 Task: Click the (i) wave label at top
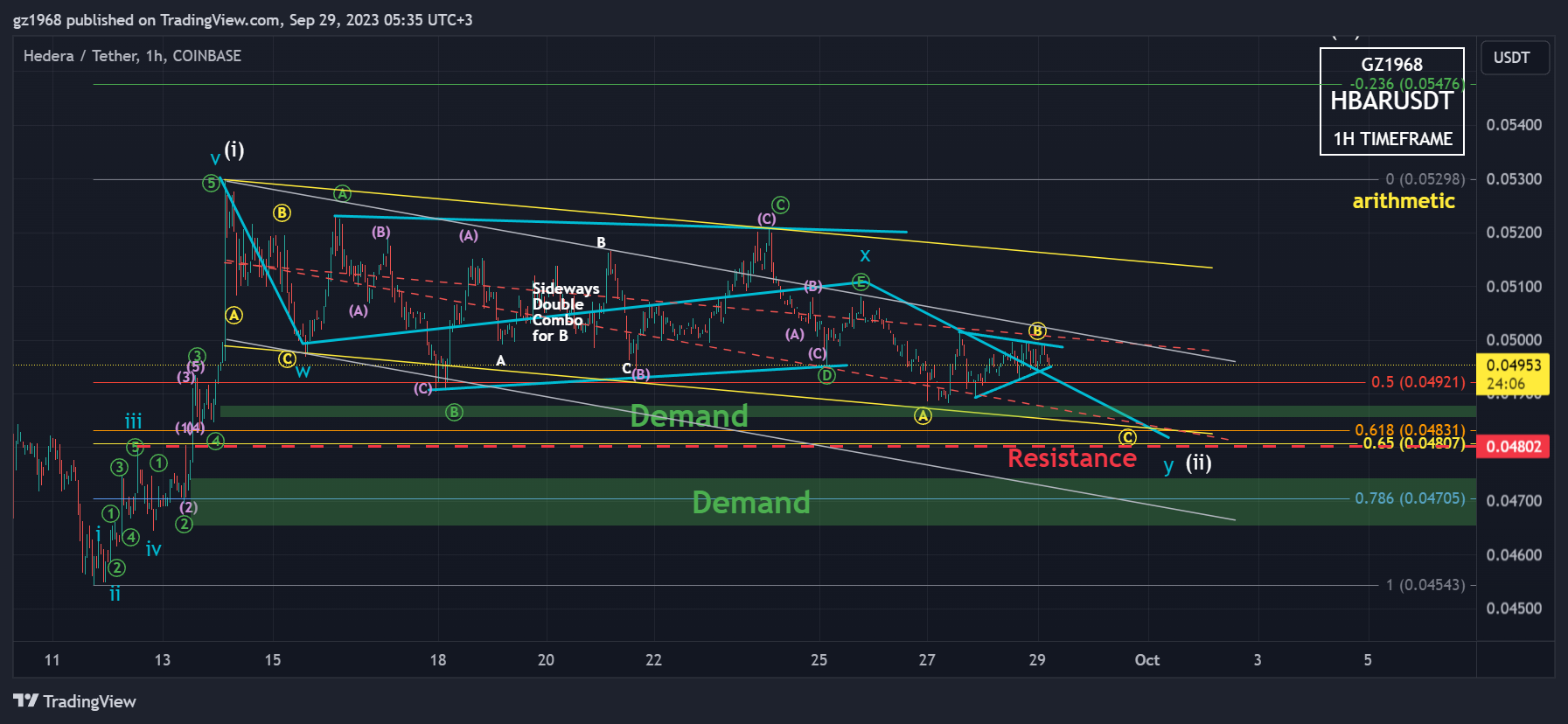pos(234,150)
